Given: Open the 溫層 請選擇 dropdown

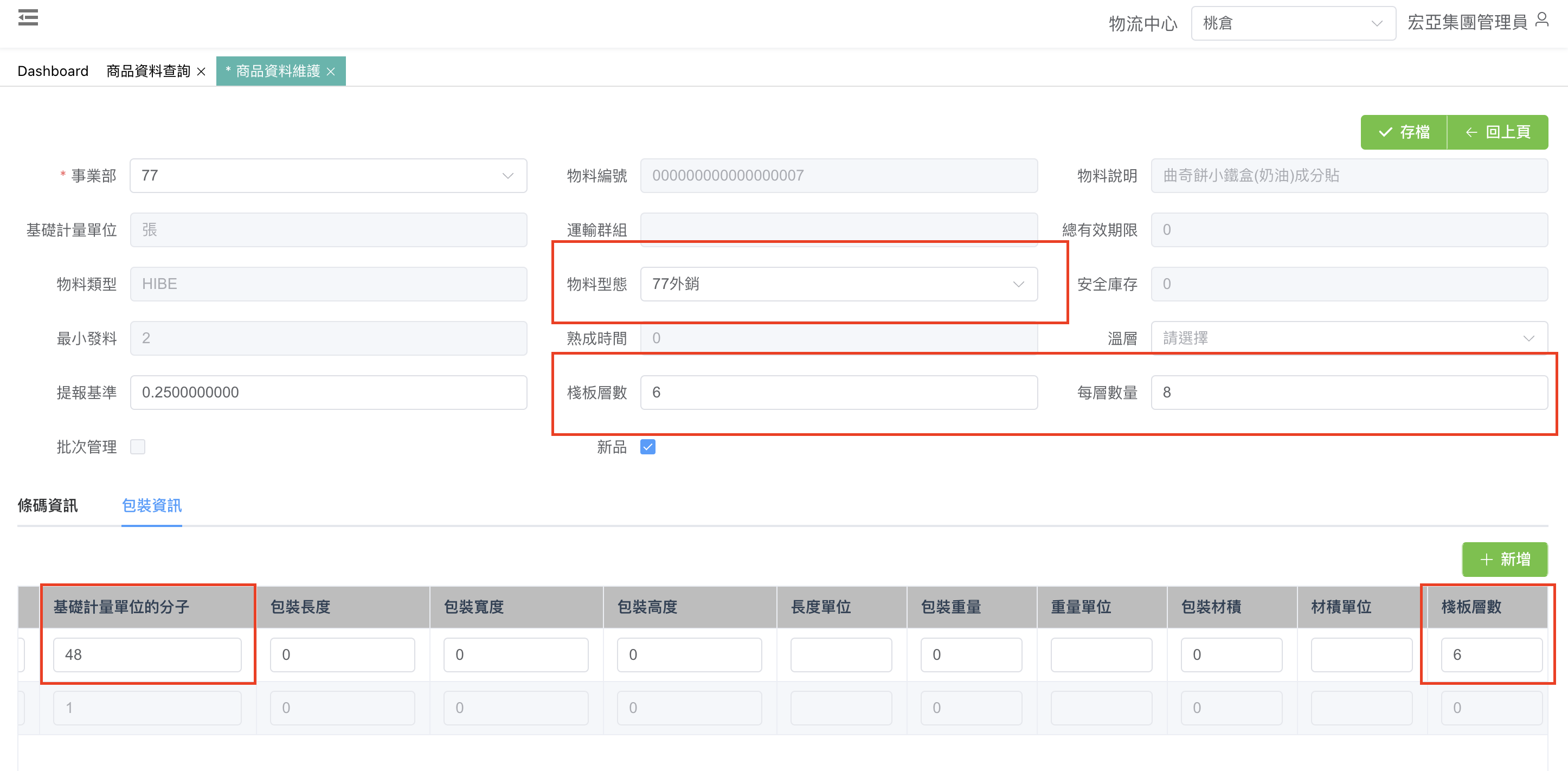Looking at the screenshot, I should point(1349,338).
